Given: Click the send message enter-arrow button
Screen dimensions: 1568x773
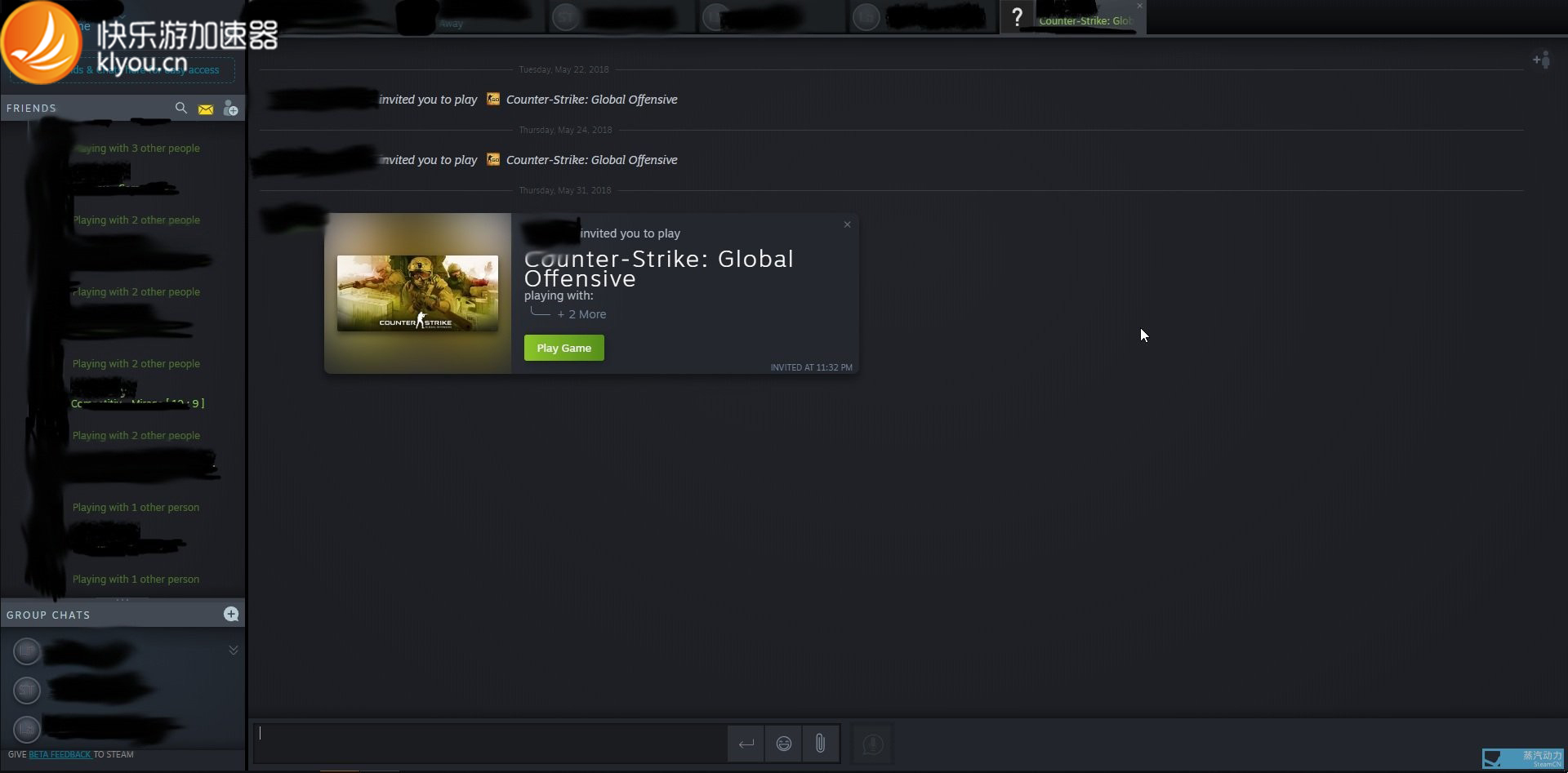Looking at the screenshot, I should pos(746,744).
